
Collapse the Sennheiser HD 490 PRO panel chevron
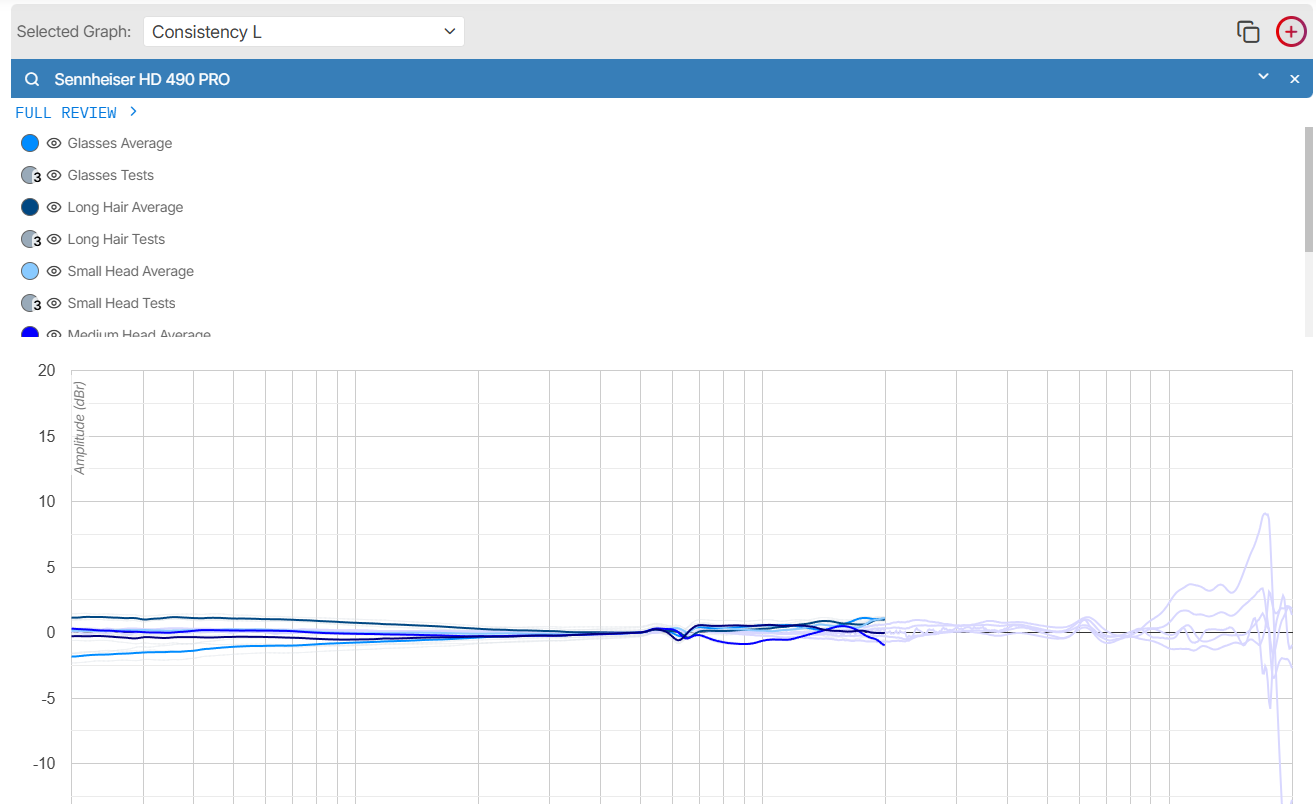click(x=1263, y=77)
